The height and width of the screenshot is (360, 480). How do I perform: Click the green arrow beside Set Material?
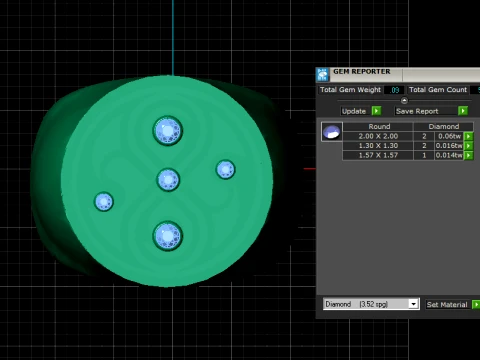pyautogui.click(x=476, y=304)
